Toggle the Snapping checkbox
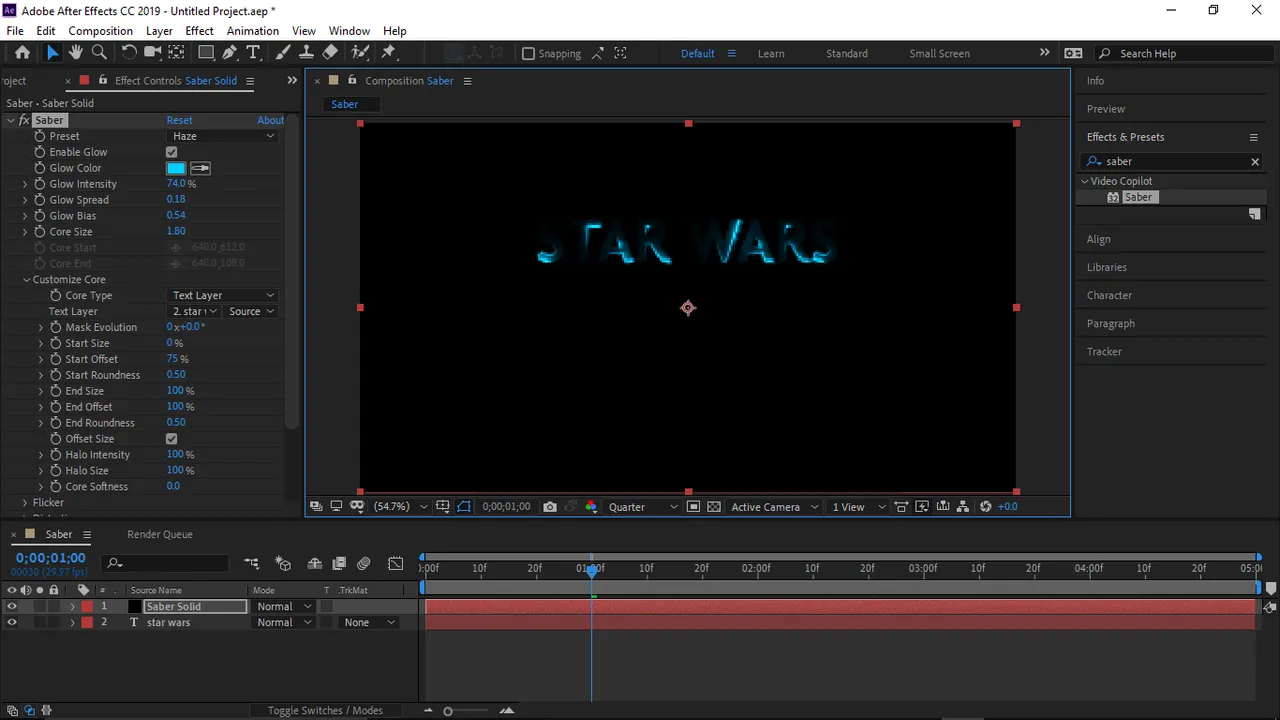Image resolution: width=1280 pixels, height=720 pixels. click(x=528, y=54)
